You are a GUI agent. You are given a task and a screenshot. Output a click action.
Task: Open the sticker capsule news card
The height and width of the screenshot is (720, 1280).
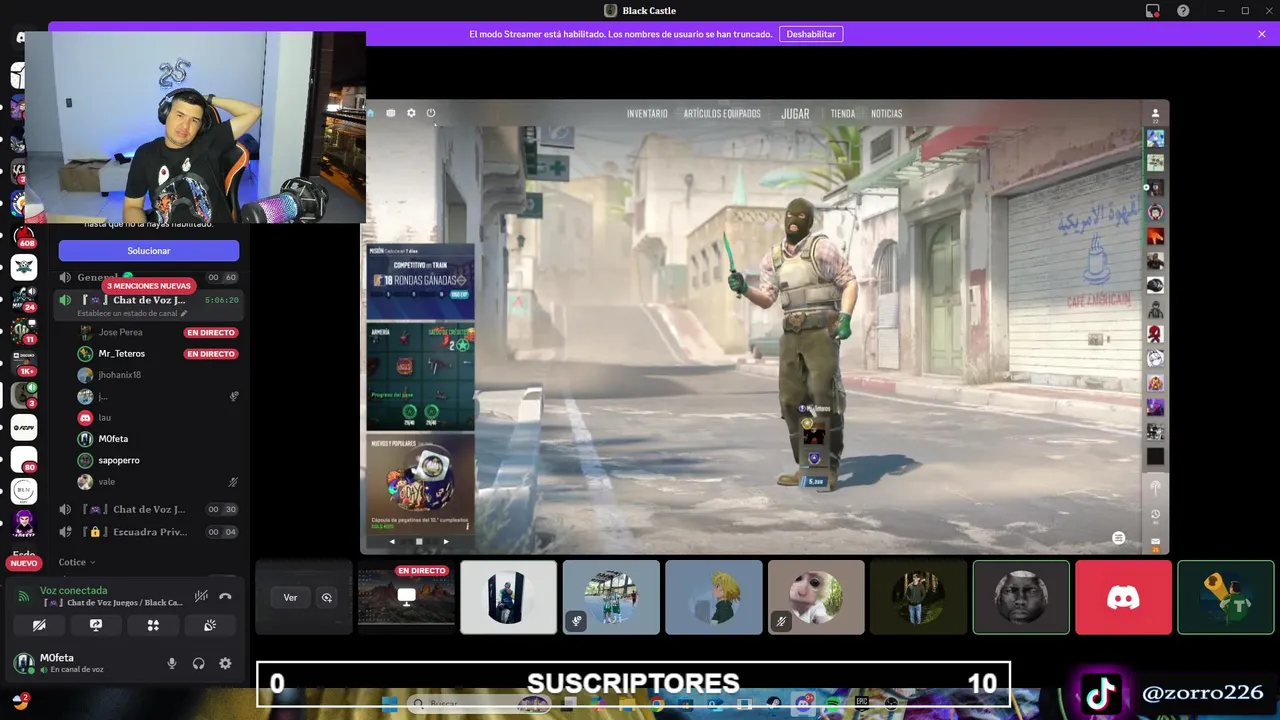420,483
